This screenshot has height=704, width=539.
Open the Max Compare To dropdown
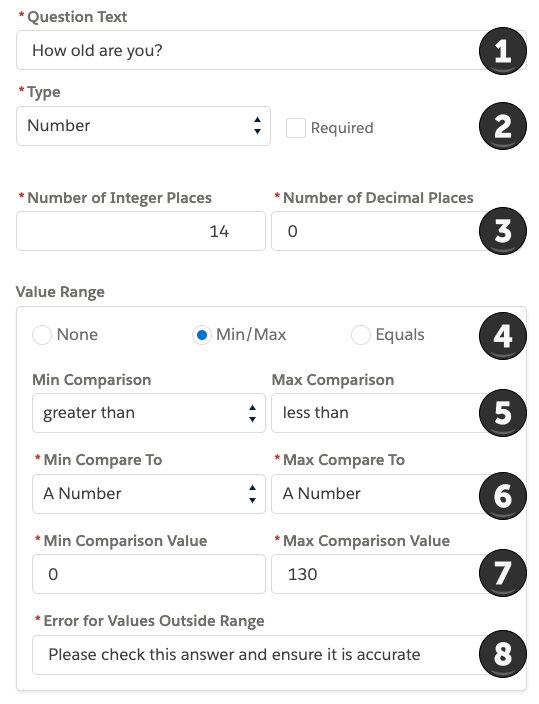click(376, 494)
